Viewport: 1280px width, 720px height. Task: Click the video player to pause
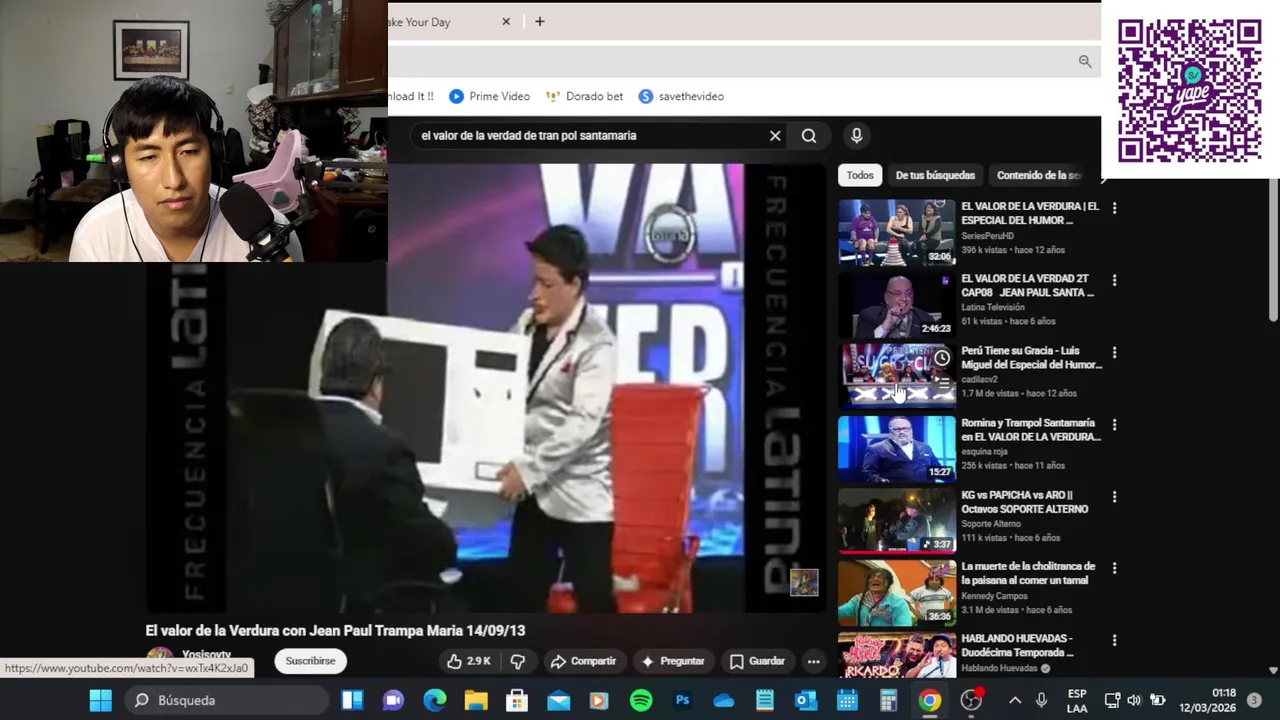click(486, 388)
